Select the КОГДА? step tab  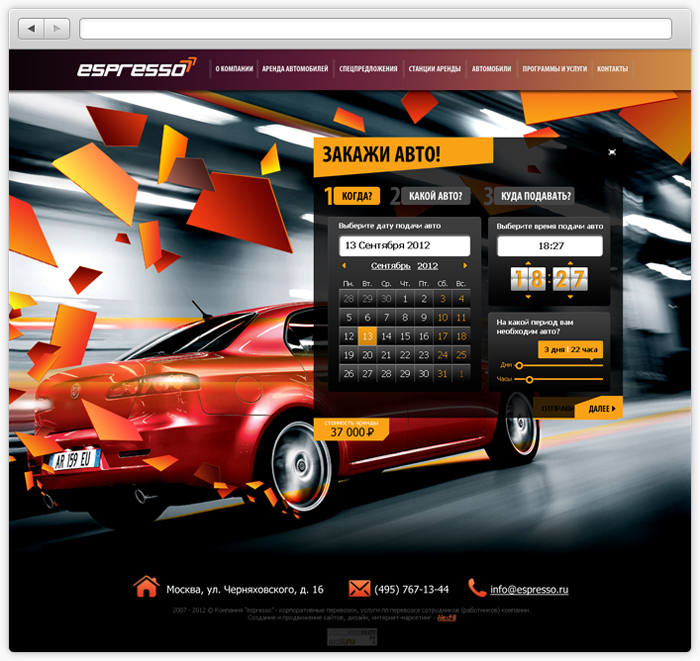(x=357, y=196)
